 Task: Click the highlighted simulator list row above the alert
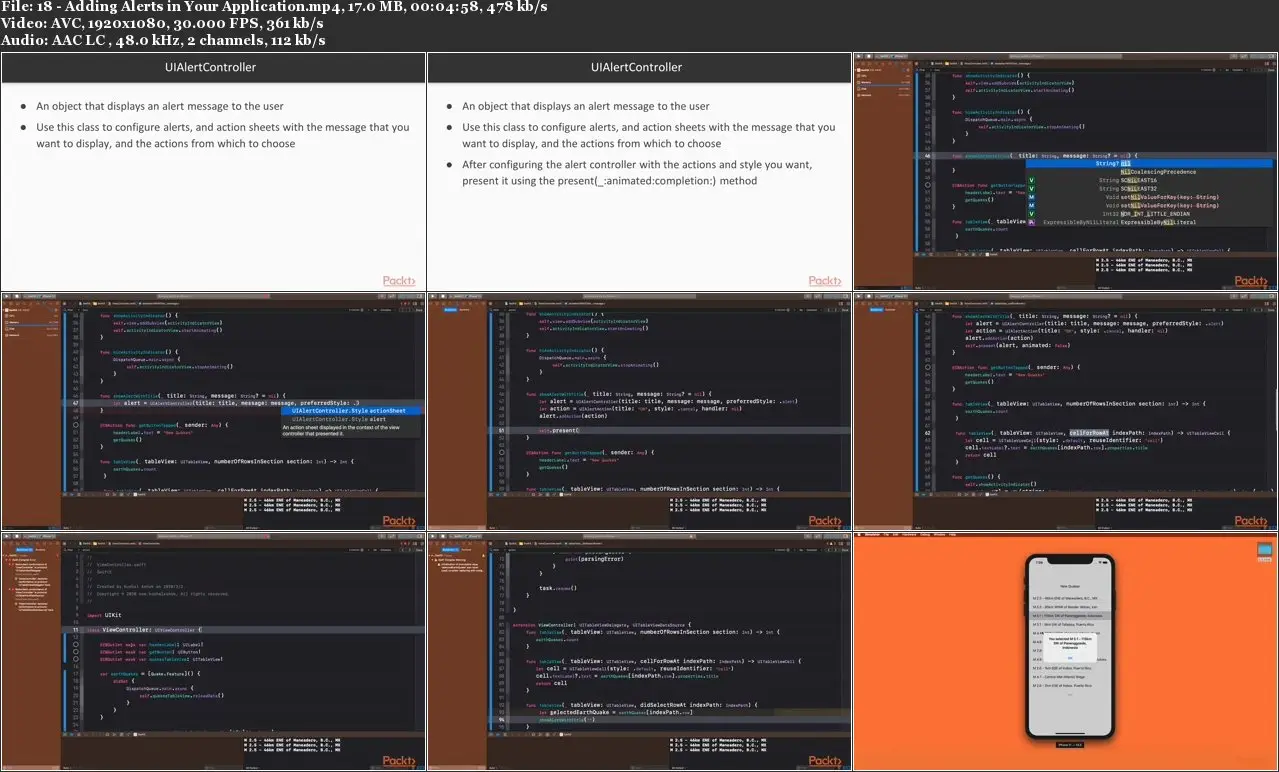click(x=1070, y=616)
